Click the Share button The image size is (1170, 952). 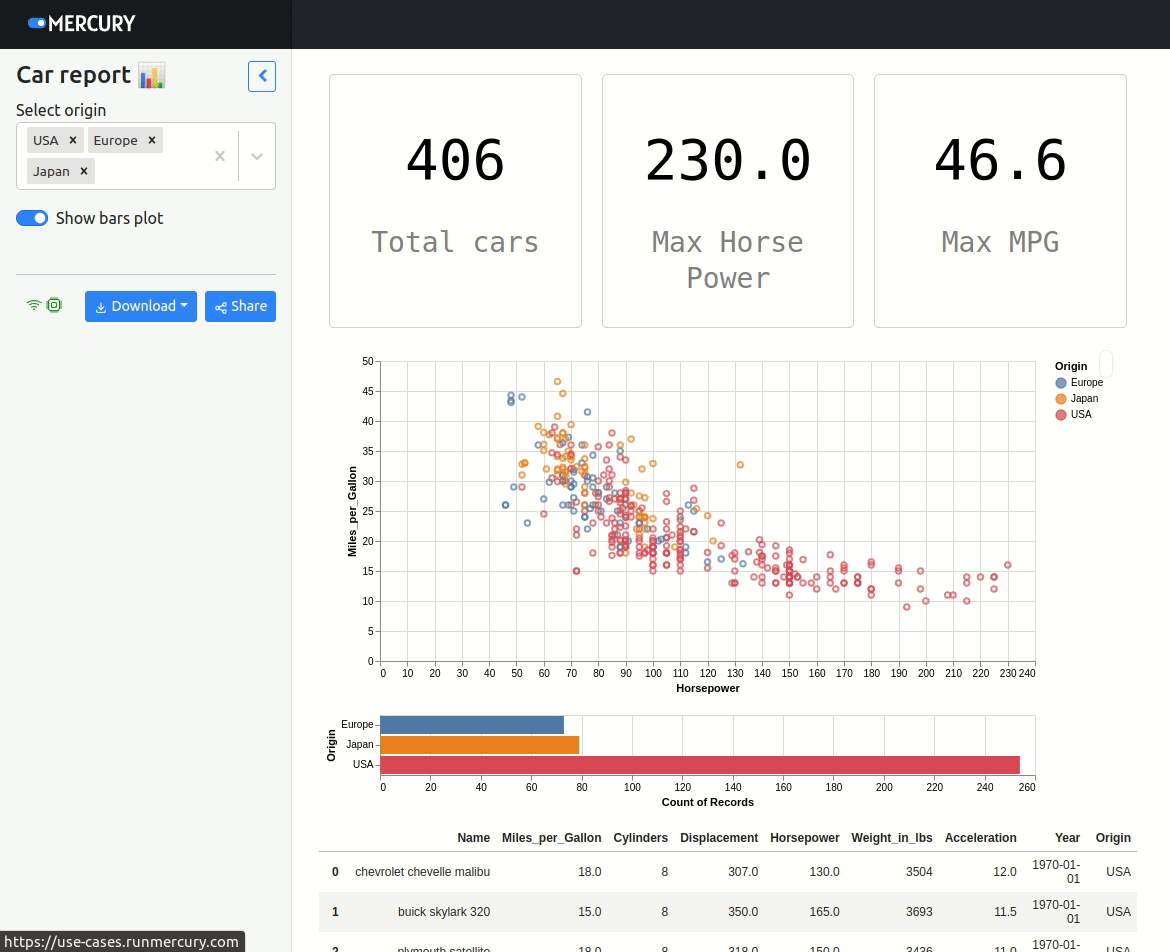pos(240,306)
